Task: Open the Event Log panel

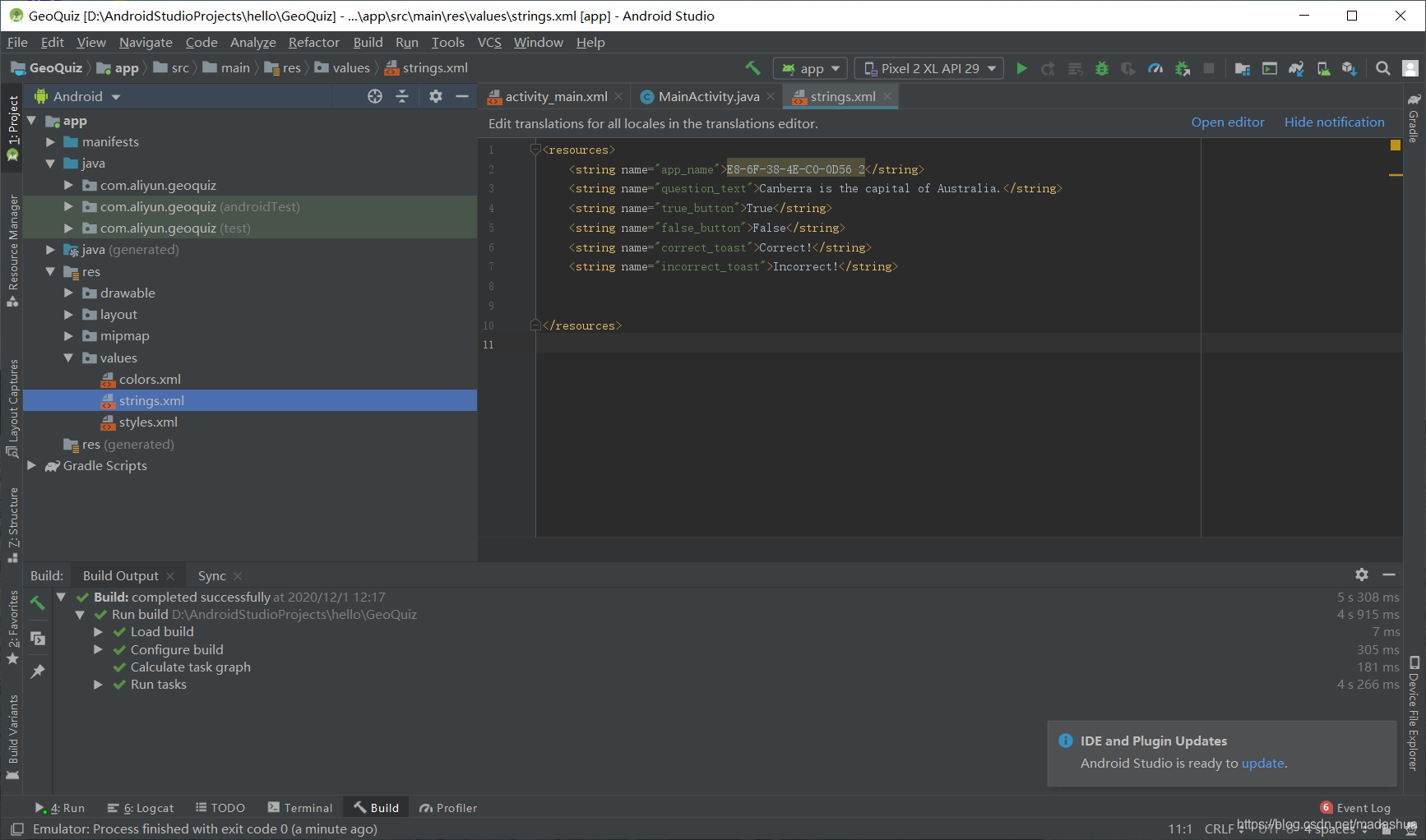Action: click(1355, 808)
